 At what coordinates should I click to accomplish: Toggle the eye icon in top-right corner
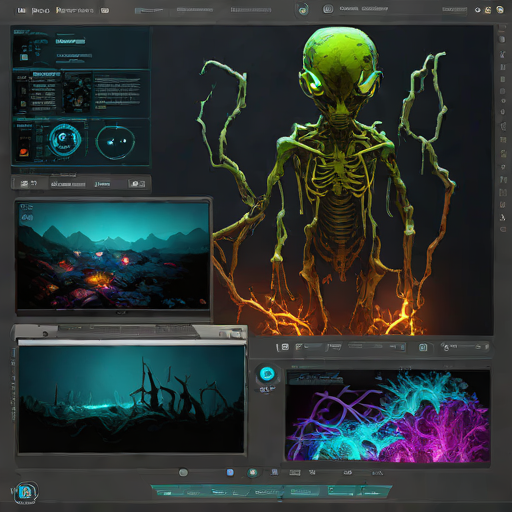[x=477, y=10]
